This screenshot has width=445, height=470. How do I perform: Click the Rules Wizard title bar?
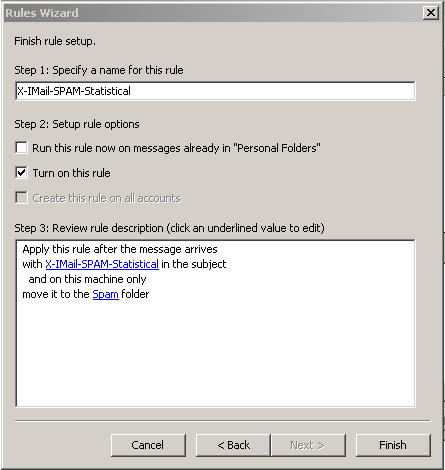tap(213, 13)
